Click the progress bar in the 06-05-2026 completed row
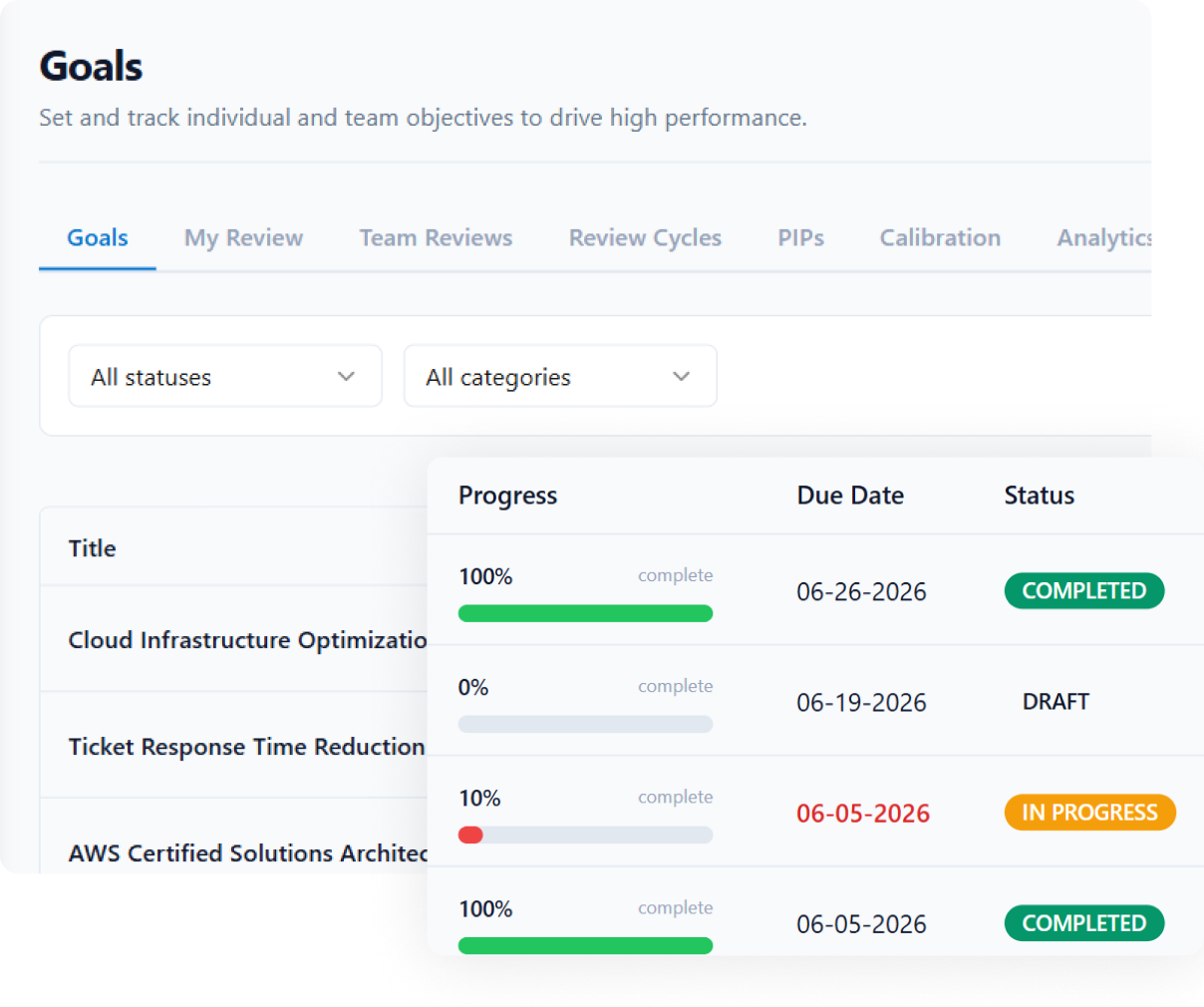Viewport: 1204px width, 1007px height. pos(585,945)
